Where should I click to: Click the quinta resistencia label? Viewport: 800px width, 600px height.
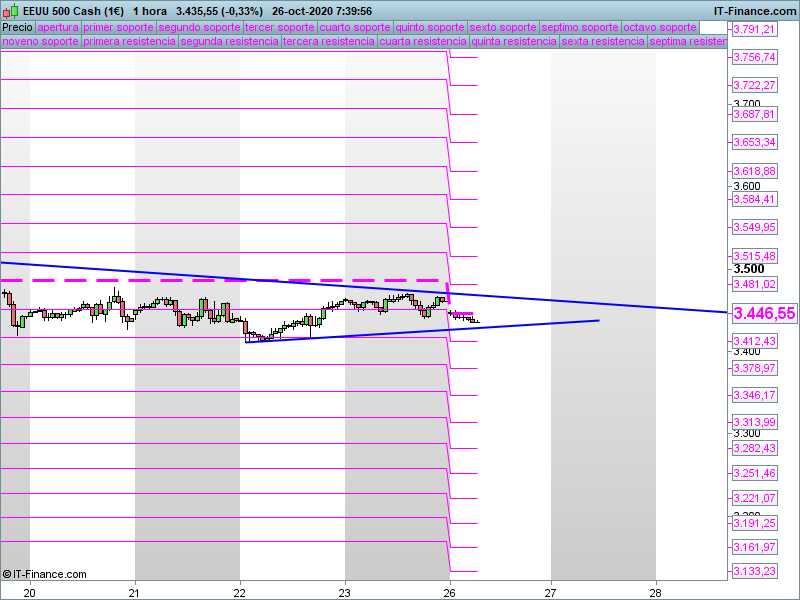pyautogui.click(x=514, y=42)
